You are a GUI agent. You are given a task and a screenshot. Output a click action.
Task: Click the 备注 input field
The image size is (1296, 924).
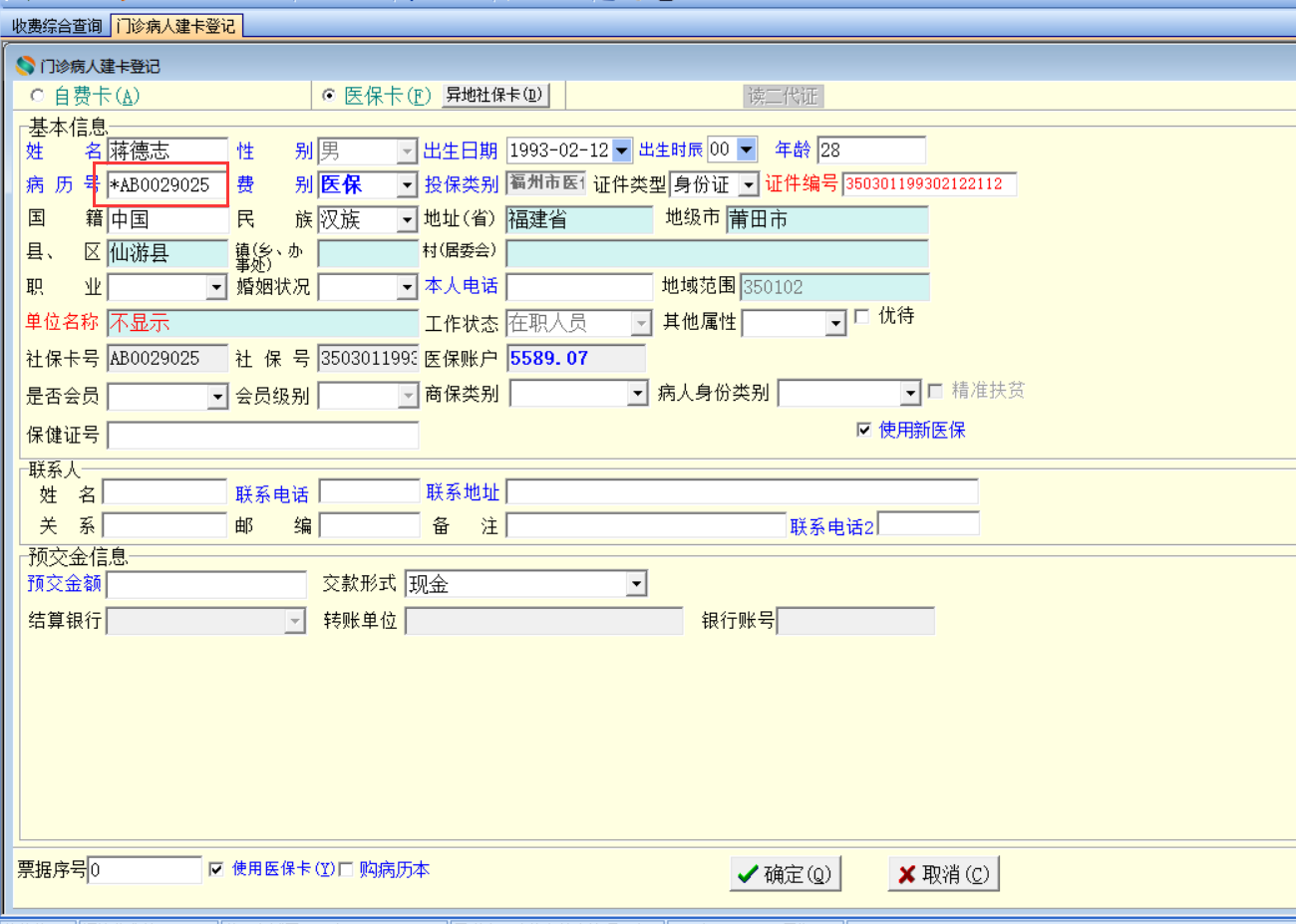646,525
